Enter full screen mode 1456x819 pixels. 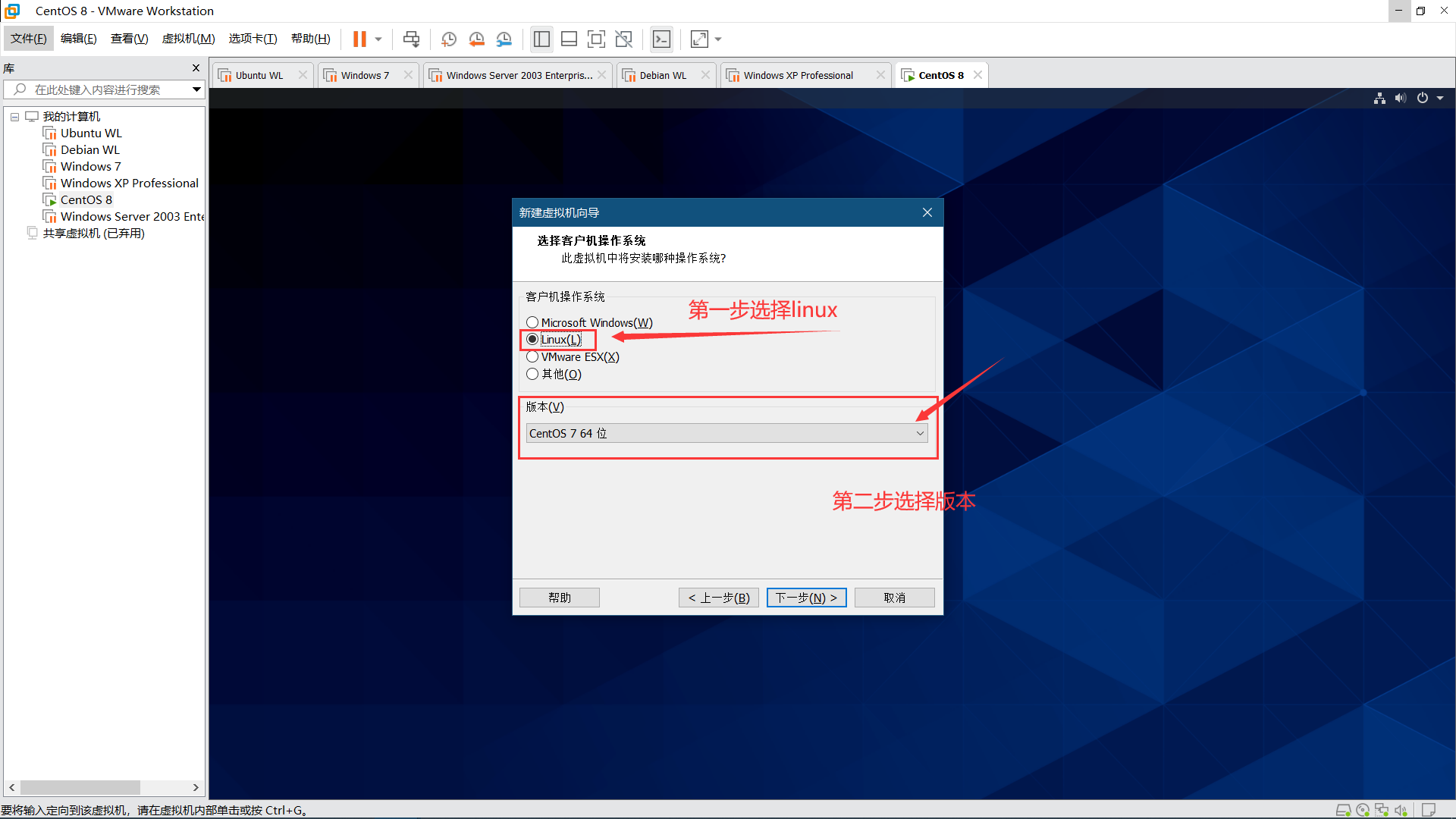coord(596,39)
